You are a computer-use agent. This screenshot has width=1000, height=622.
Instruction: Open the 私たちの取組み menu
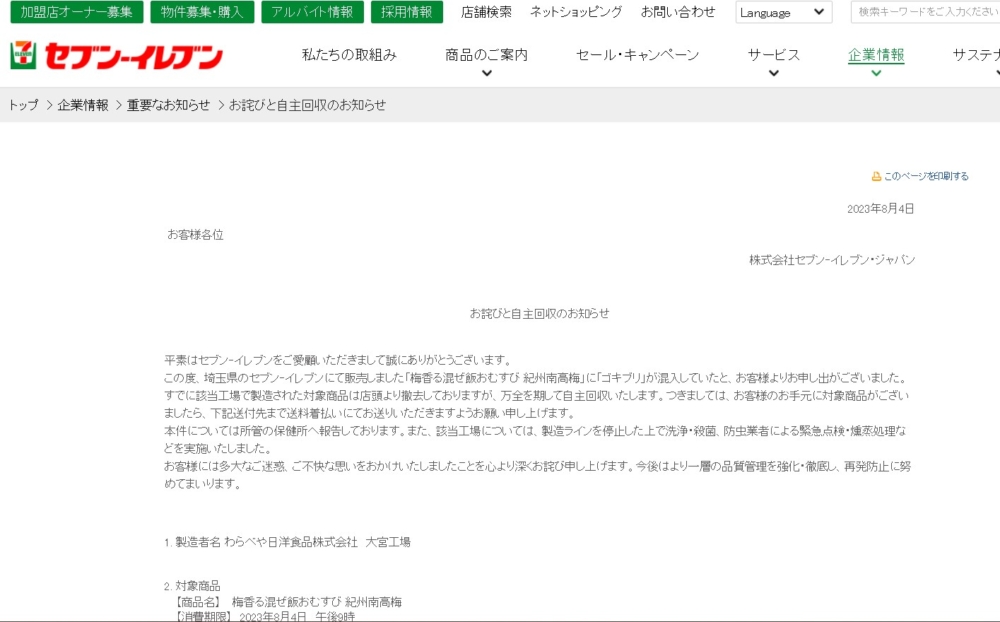tap(349, 55)
